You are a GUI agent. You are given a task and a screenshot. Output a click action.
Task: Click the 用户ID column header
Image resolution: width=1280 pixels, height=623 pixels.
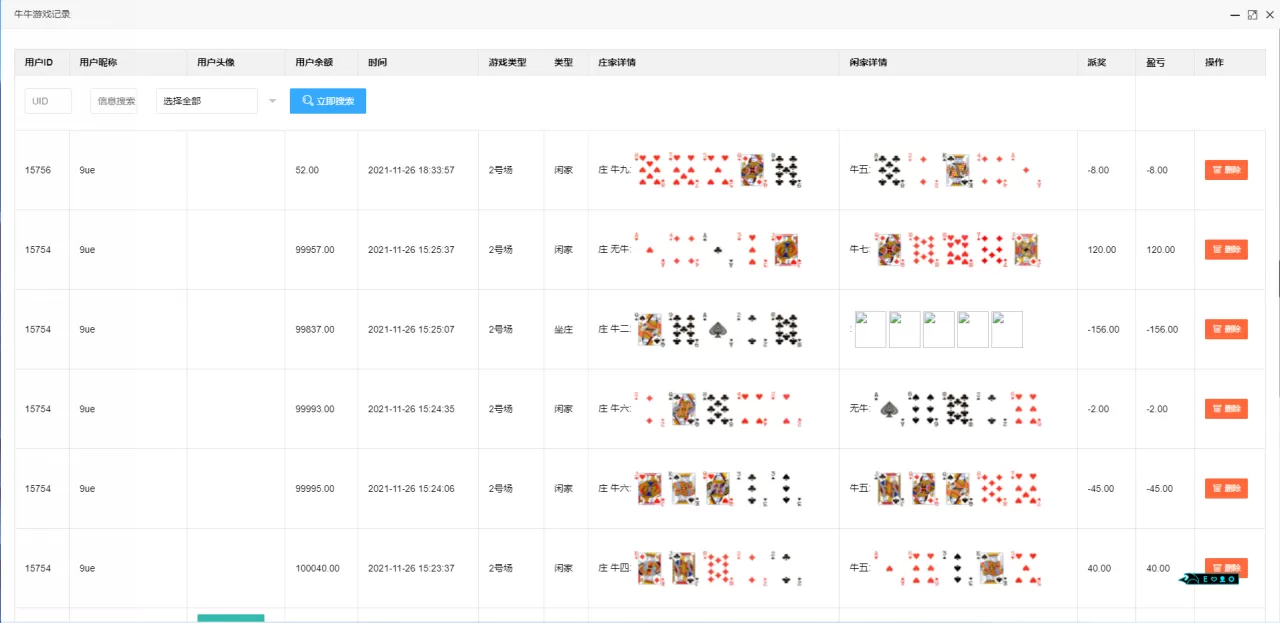38,61
